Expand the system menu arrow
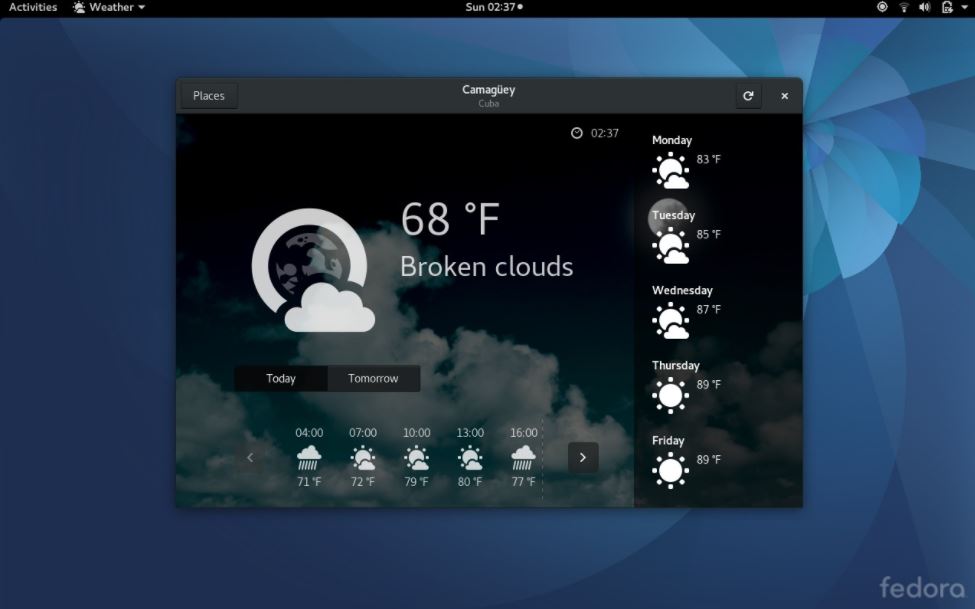Screen dimensions: 975x609 (963, 7)
